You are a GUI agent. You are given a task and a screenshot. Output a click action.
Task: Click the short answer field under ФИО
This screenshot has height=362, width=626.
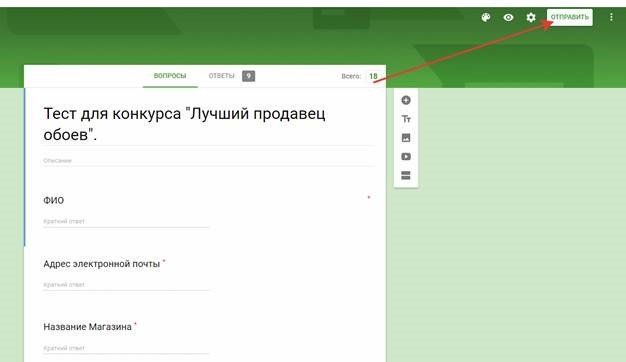coord(126,222)
